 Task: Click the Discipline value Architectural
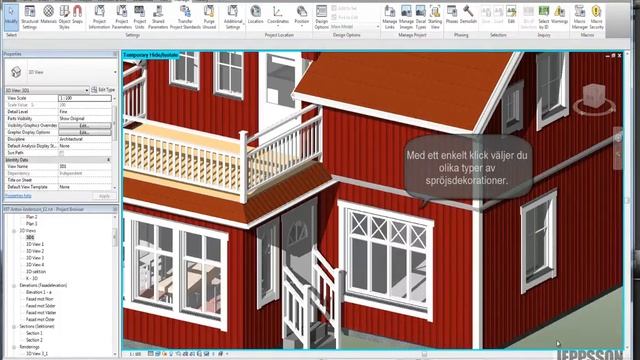(84, 139)
